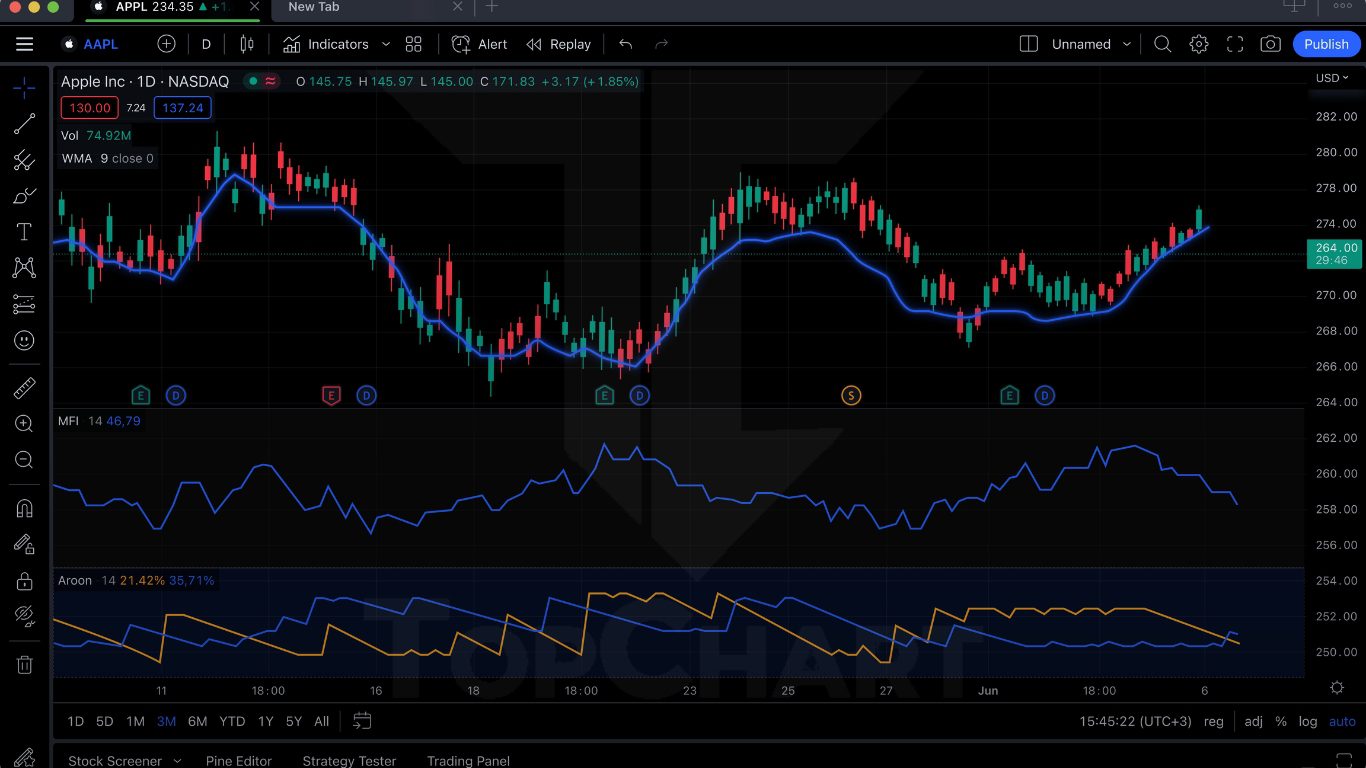Toggle stay in drawing mode

point(24,544)
